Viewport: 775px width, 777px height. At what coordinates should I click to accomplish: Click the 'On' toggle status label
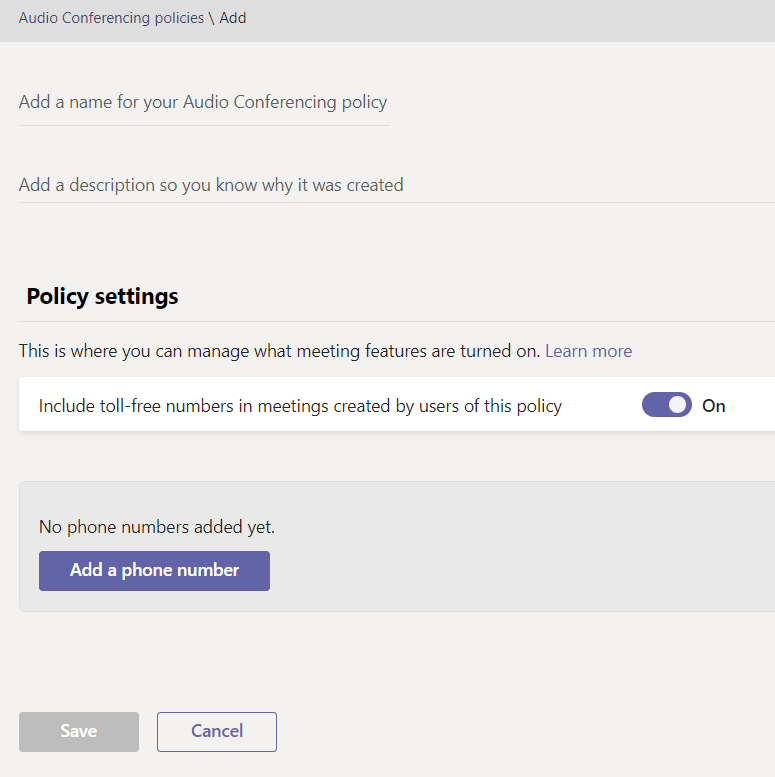click(714, 406)
